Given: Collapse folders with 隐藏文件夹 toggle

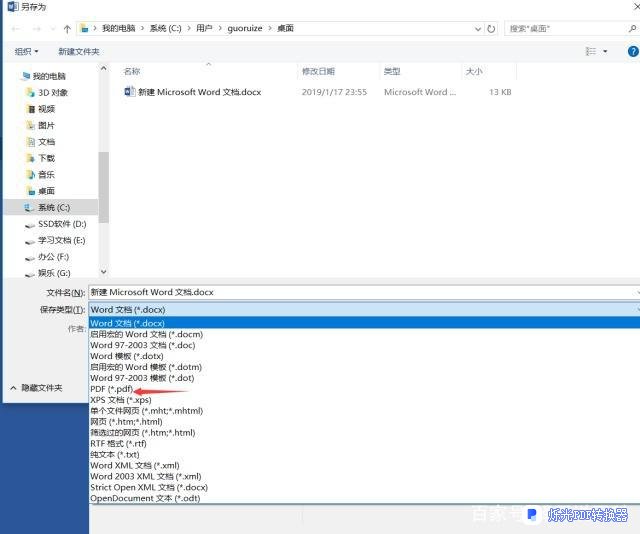Looking at the screenshot, I should click(x=36, y=388).
